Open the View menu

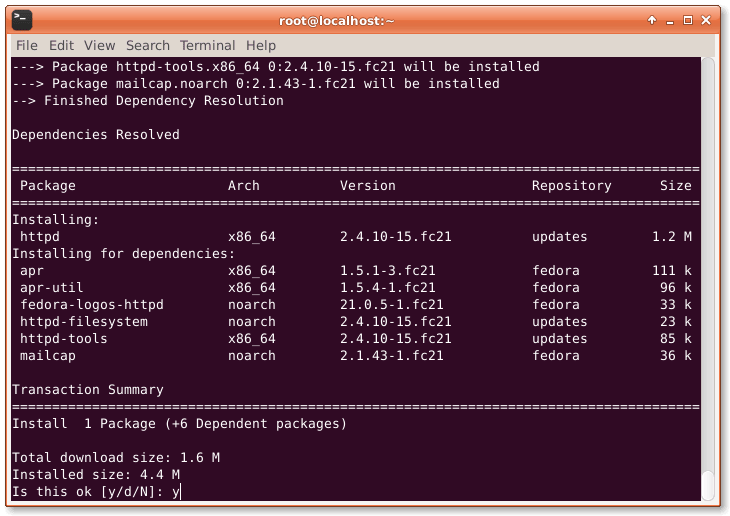99,45
